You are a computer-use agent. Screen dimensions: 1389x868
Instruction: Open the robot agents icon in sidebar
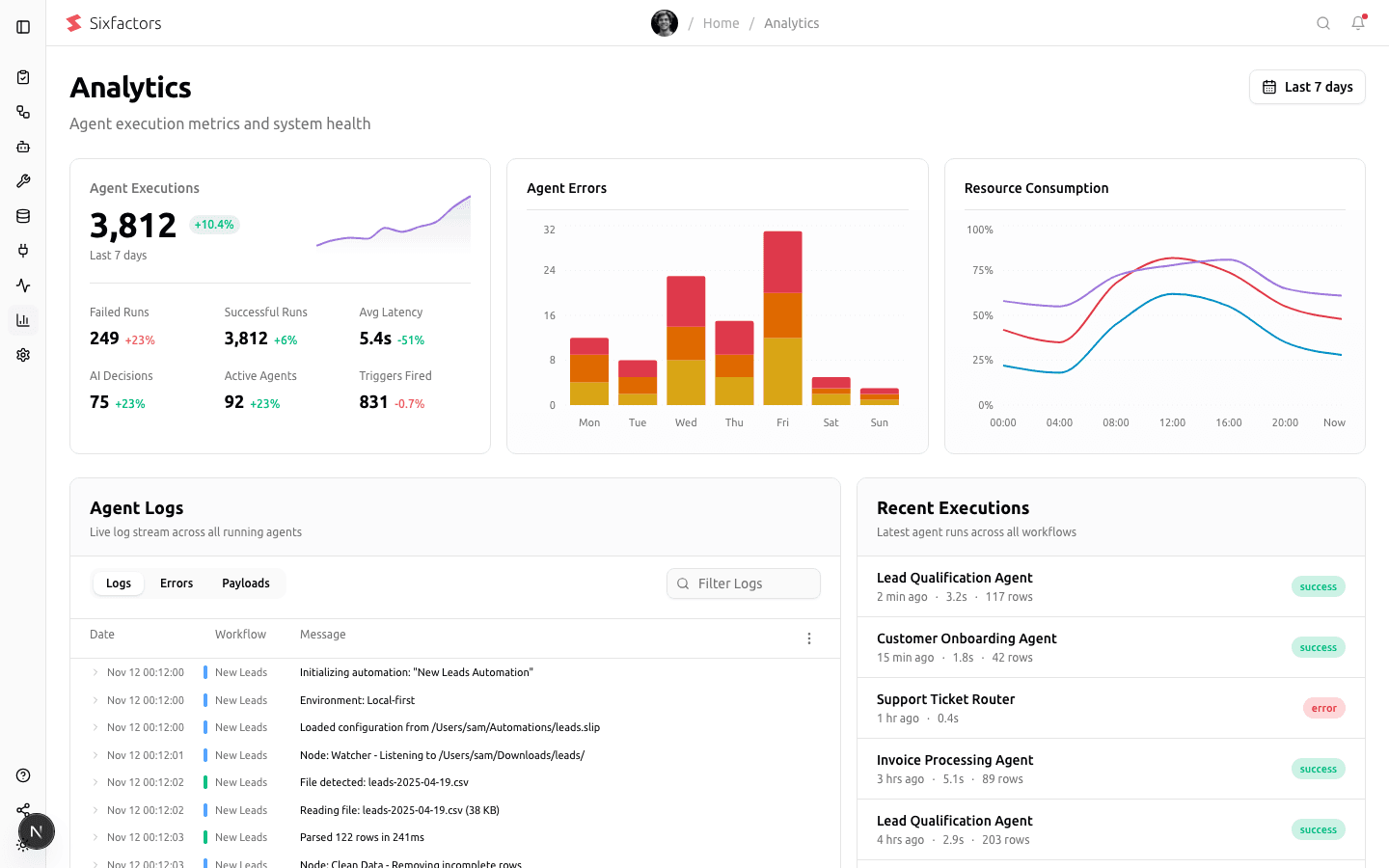(x=23, y=147)
